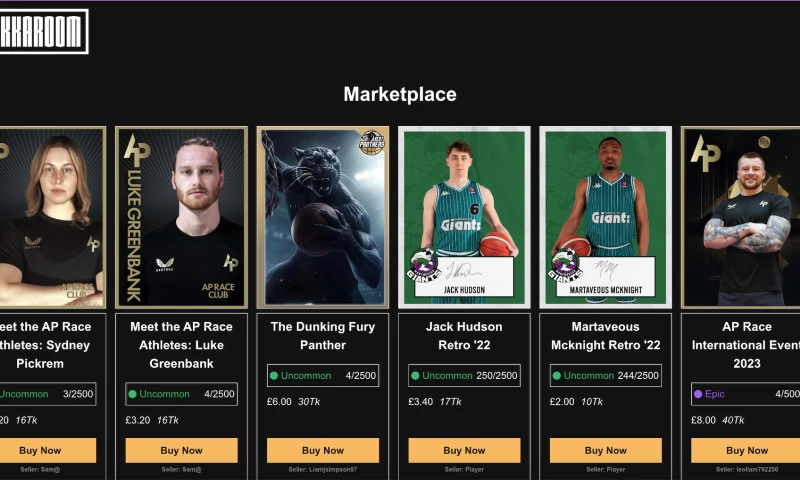Buy the Martaveous McKnight Retro '22 card
Image resolution: width=800 pixels, height=480 pixels.
(x=605, y=450)
